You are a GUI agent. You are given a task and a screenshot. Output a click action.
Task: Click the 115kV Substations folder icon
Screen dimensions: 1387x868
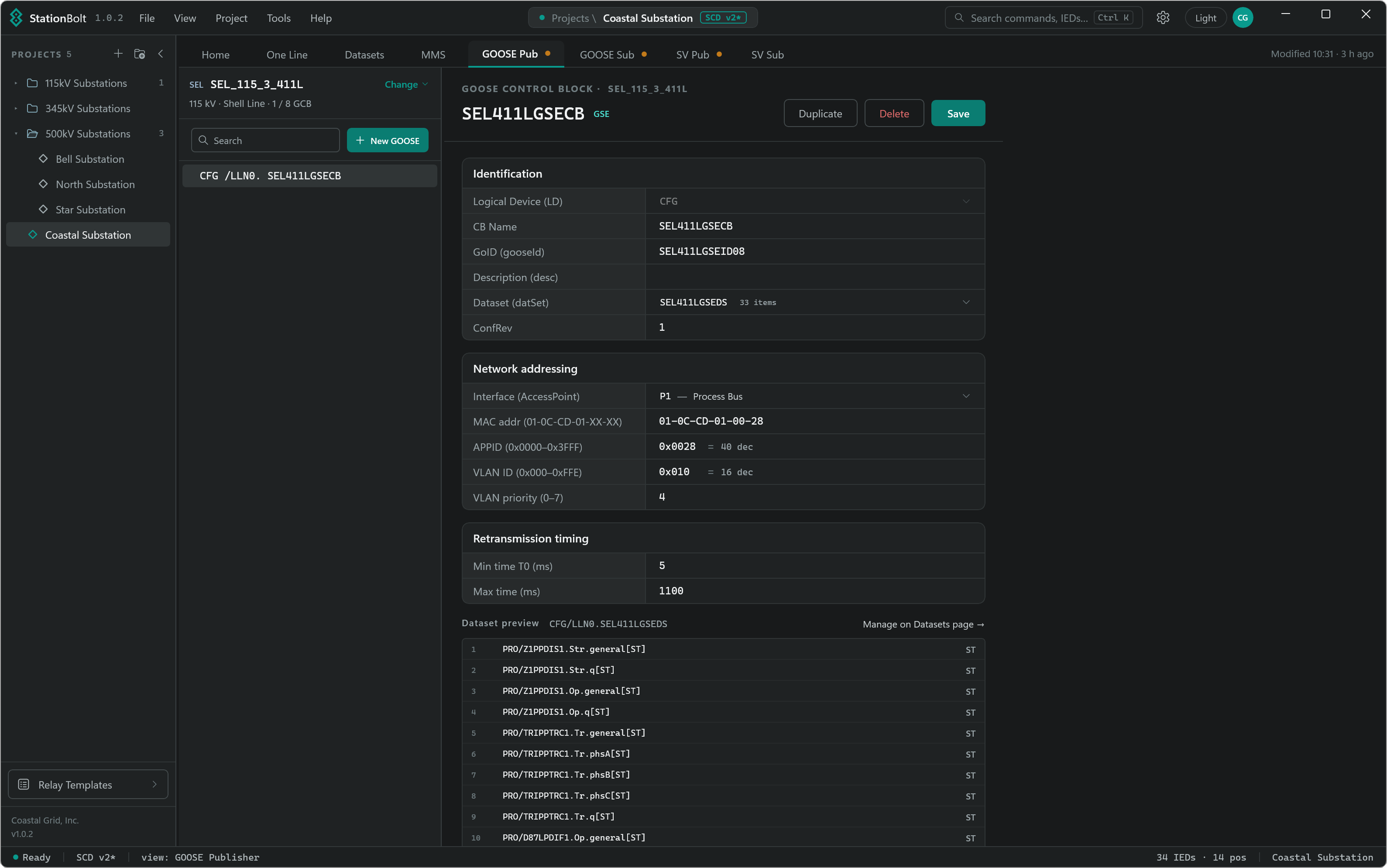33,83
